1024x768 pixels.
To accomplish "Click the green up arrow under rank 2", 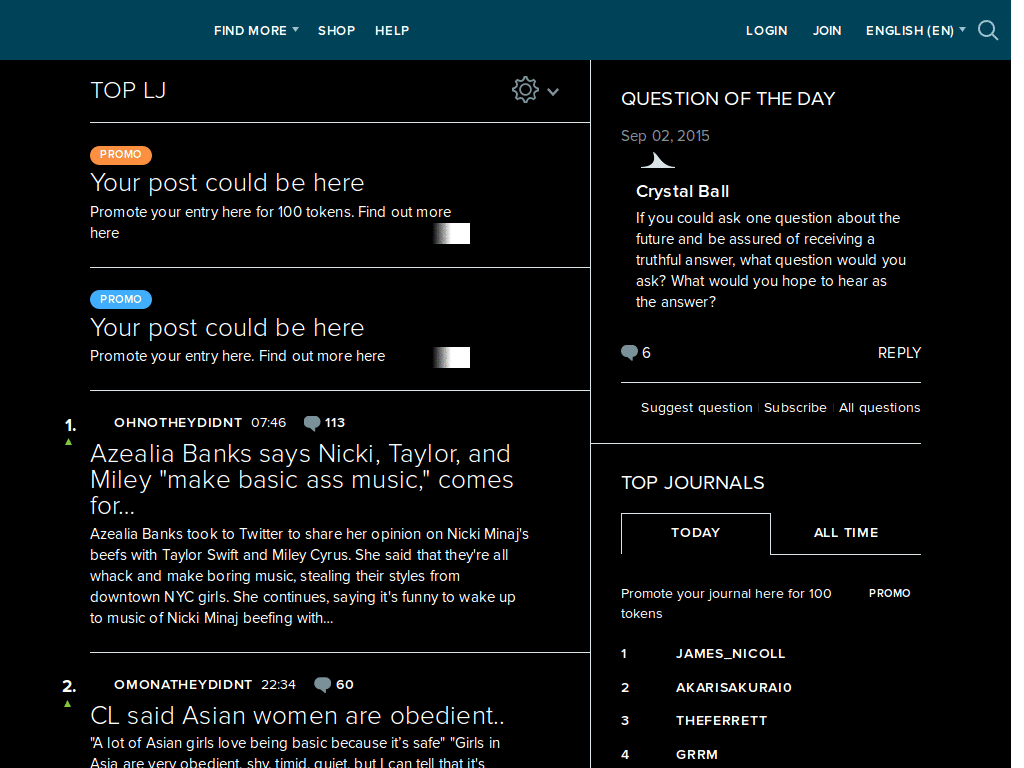I will pos(68,704).
